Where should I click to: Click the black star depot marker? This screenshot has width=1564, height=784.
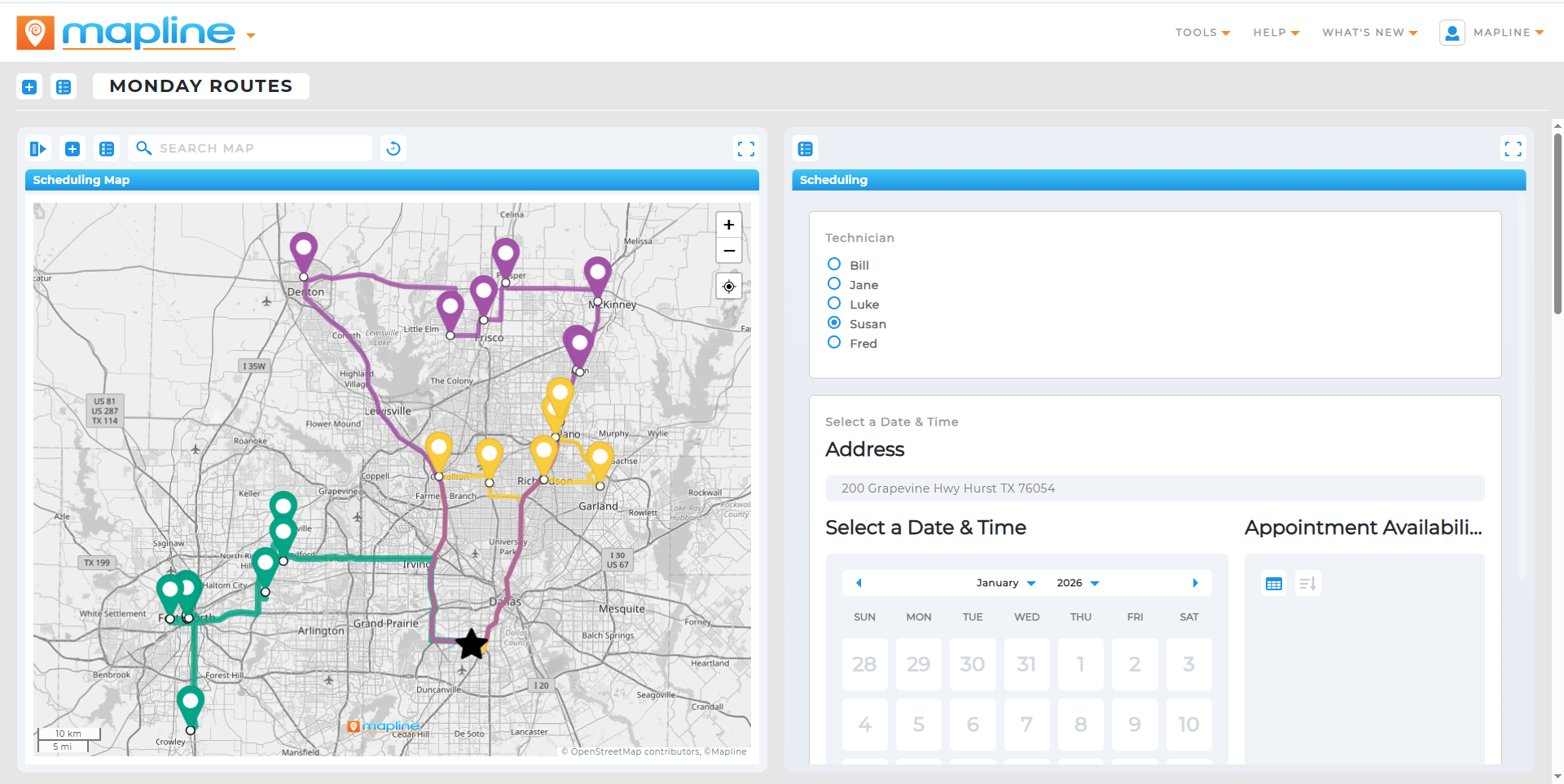(471, 644)
